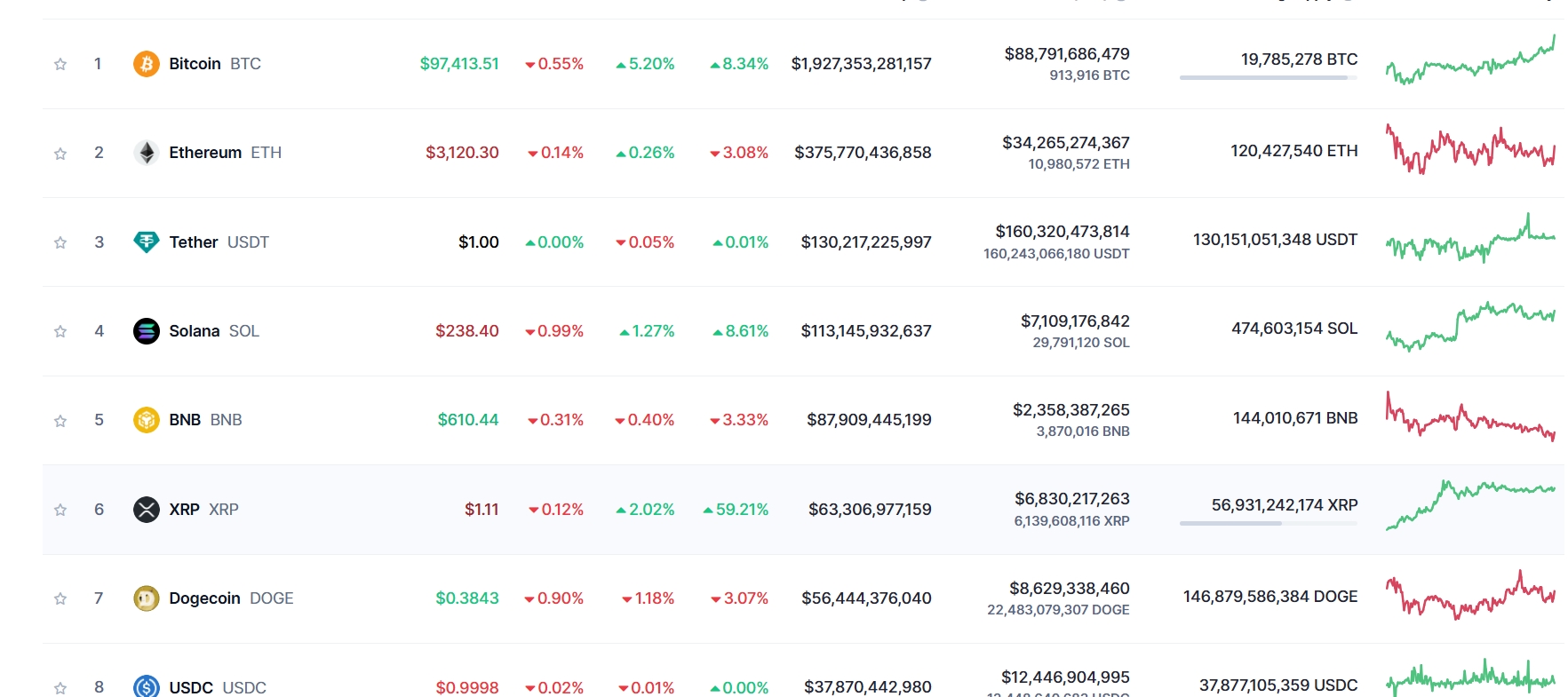Open the Dogecoin coin page
The image size is (1568, 697).
231,598
